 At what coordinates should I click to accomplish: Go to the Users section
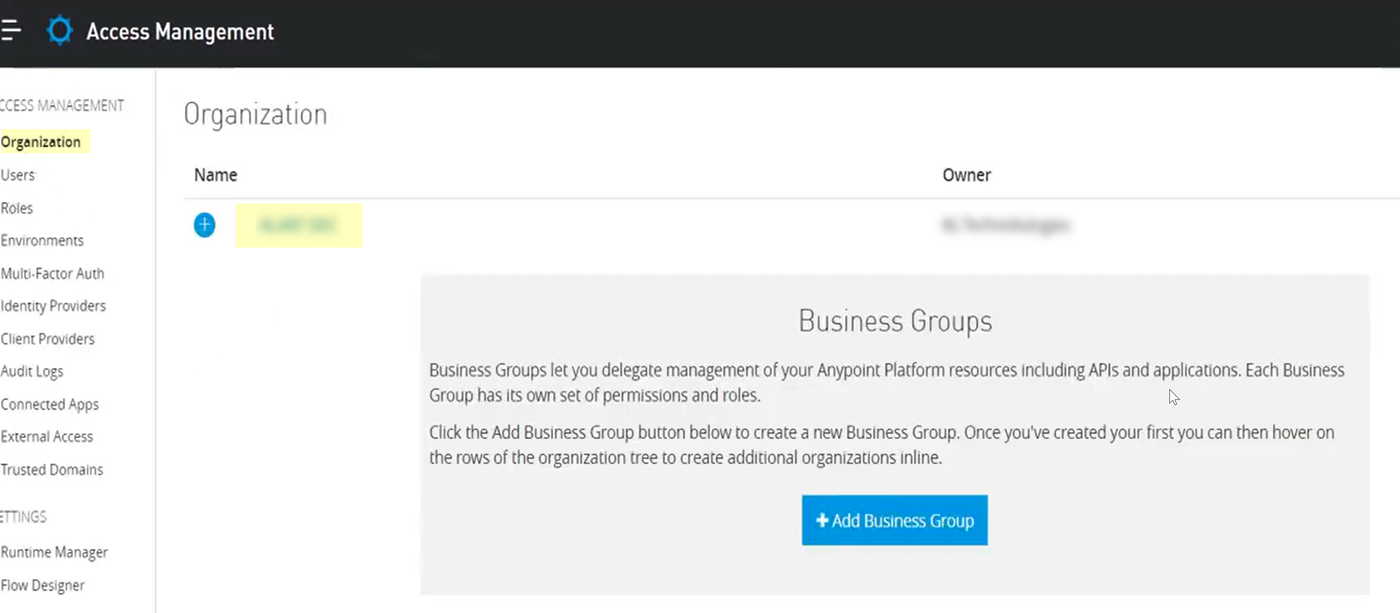pos(18,175)
